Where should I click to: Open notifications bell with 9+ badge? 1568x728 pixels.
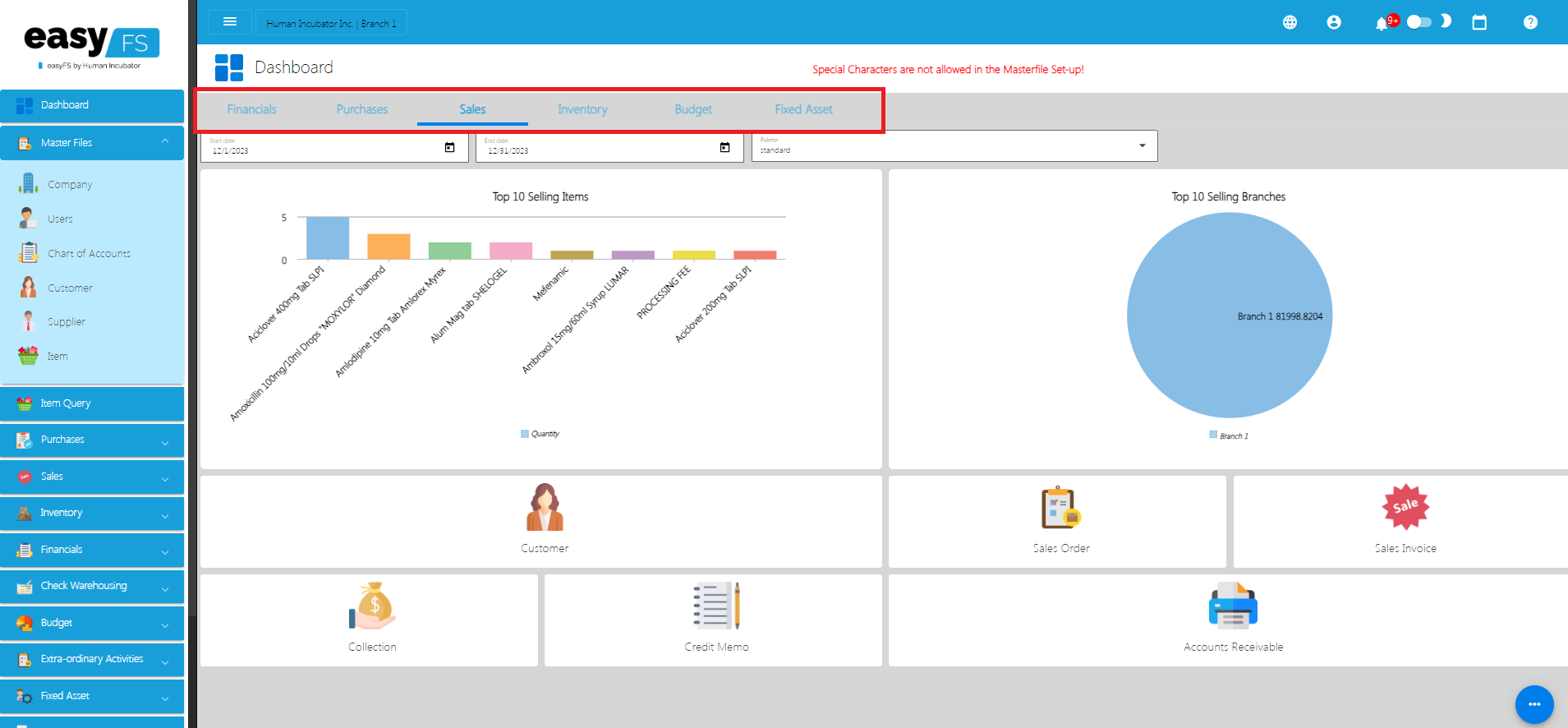(1385, 22)
